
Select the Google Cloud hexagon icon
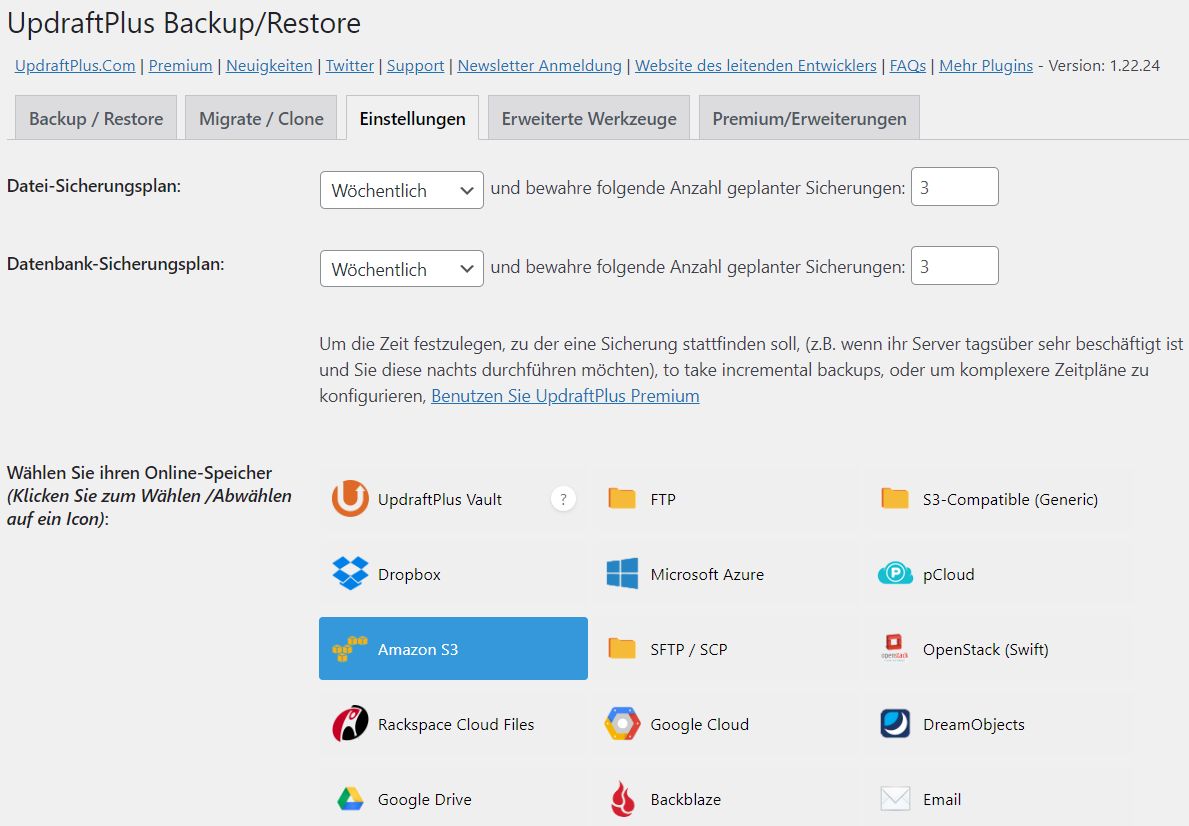coord(622,724)
